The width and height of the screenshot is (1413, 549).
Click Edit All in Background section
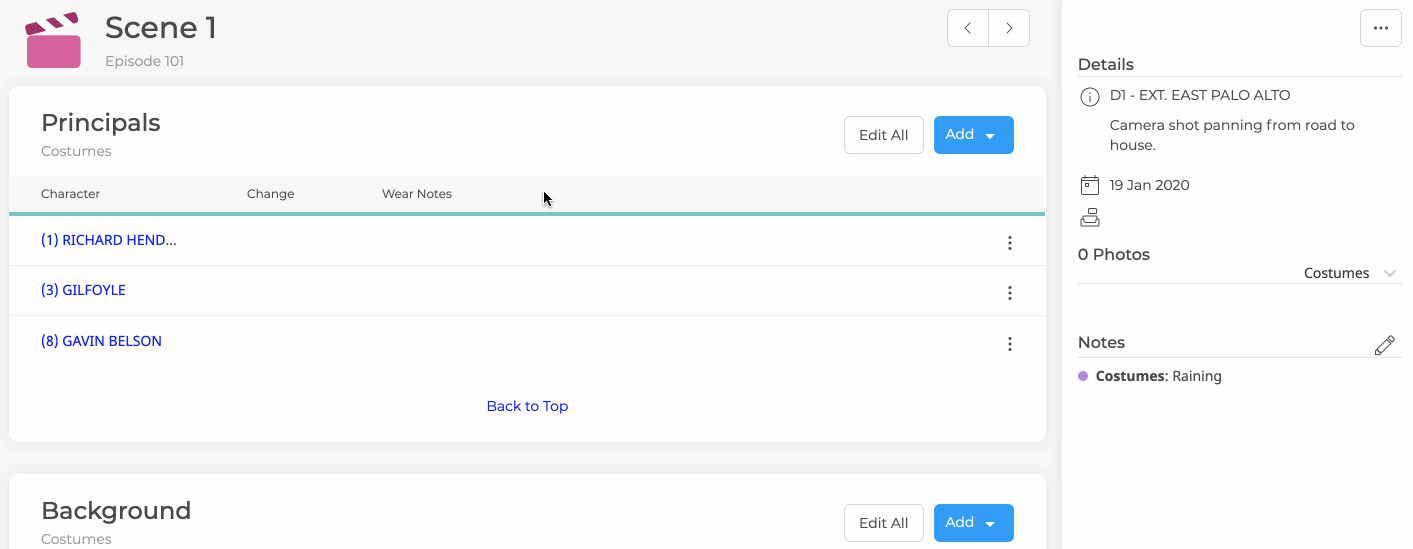884,523
